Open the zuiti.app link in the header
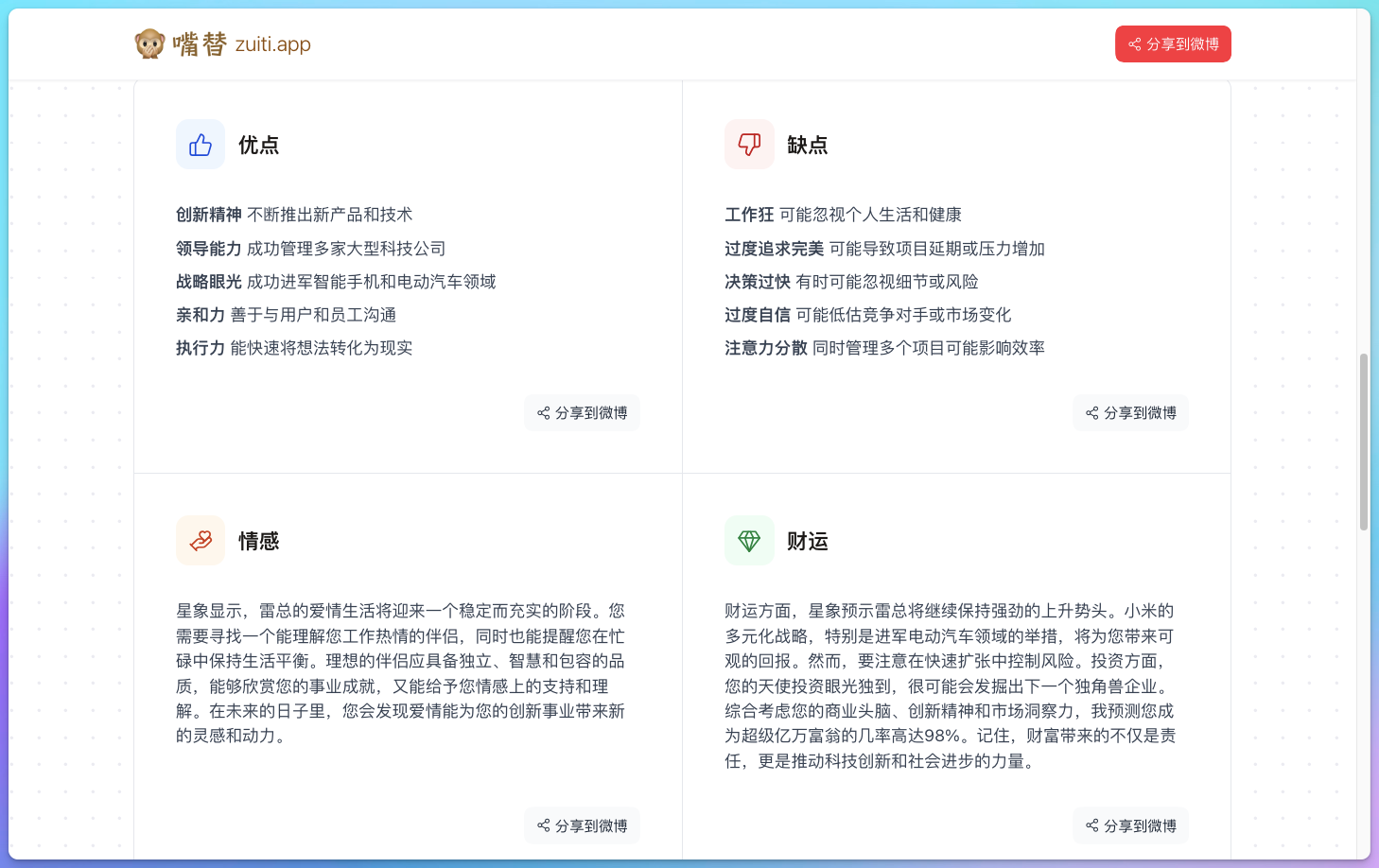 point(273,44)
